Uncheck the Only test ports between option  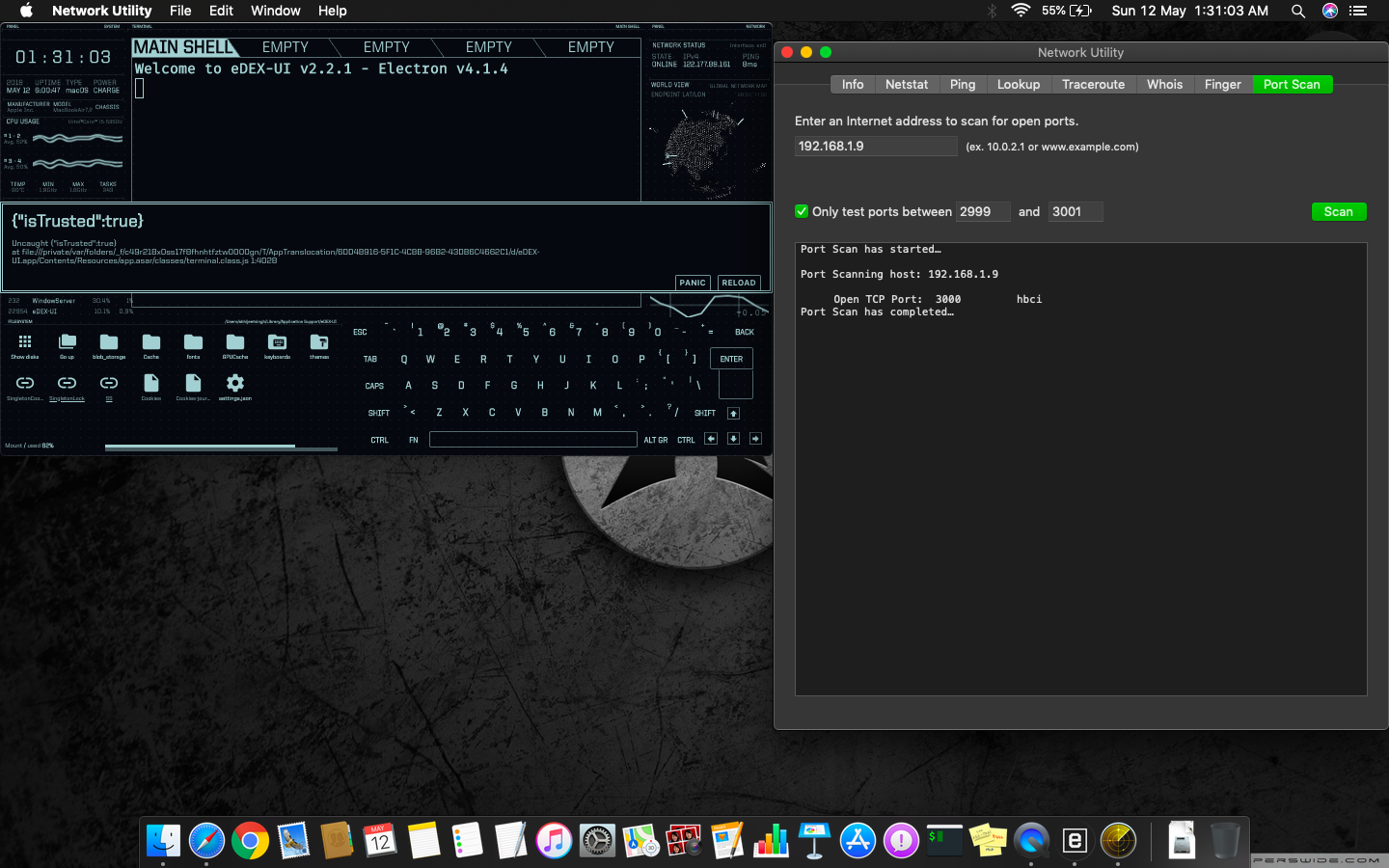pos(802,211)
